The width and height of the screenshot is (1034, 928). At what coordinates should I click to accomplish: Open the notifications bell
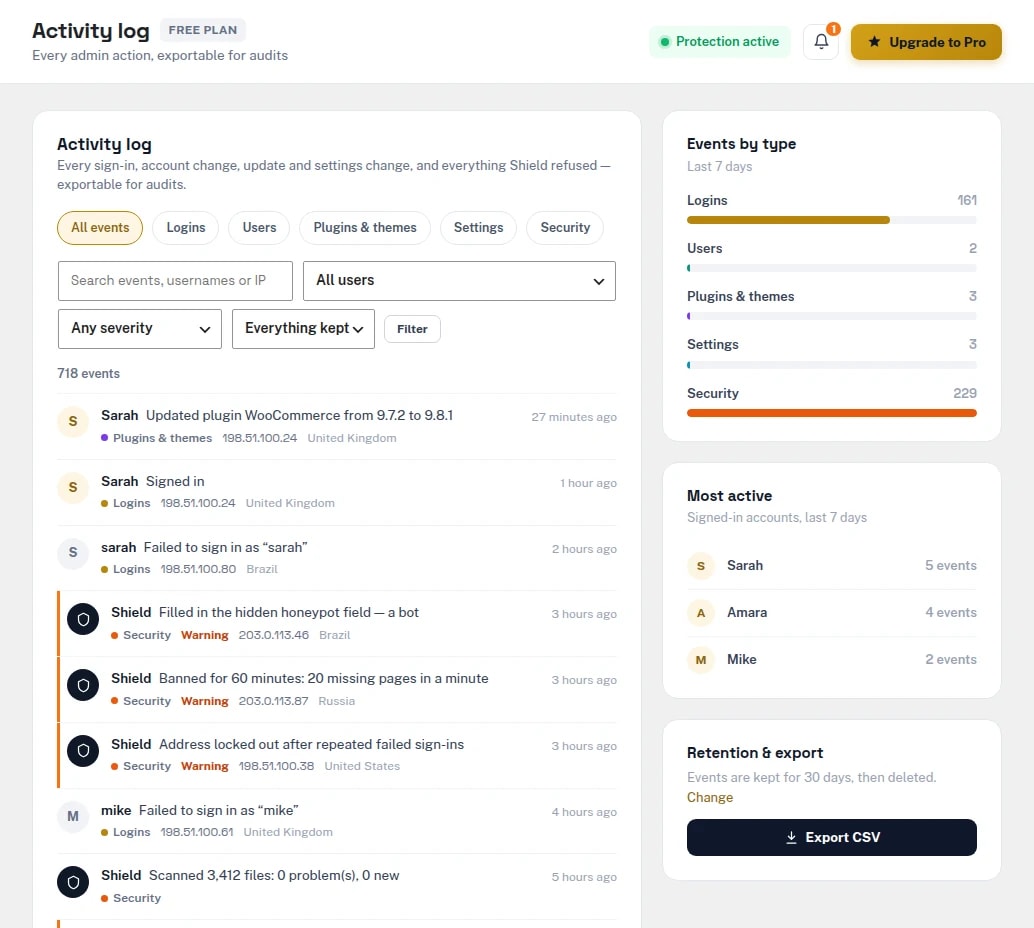coord(820,42)
